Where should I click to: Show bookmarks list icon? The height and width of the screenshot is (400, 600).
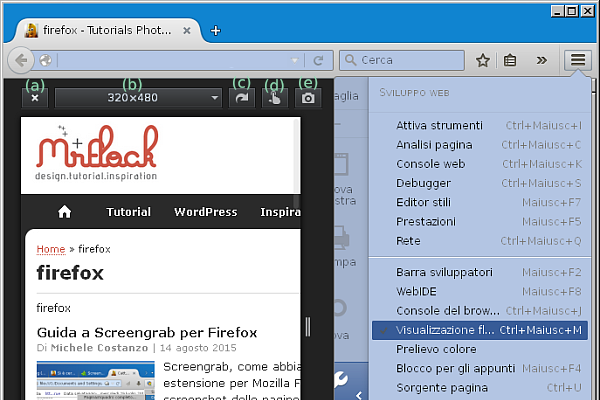[x=511, y=60]
